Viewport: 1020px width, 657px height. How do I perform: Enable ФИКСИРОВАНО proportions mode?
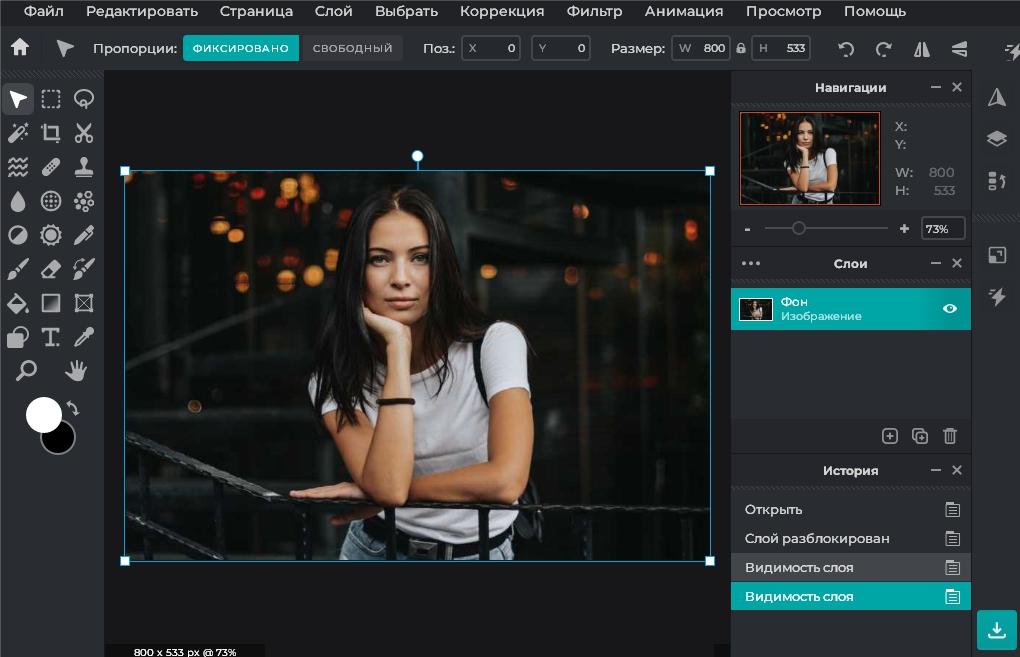click(240, 48)
